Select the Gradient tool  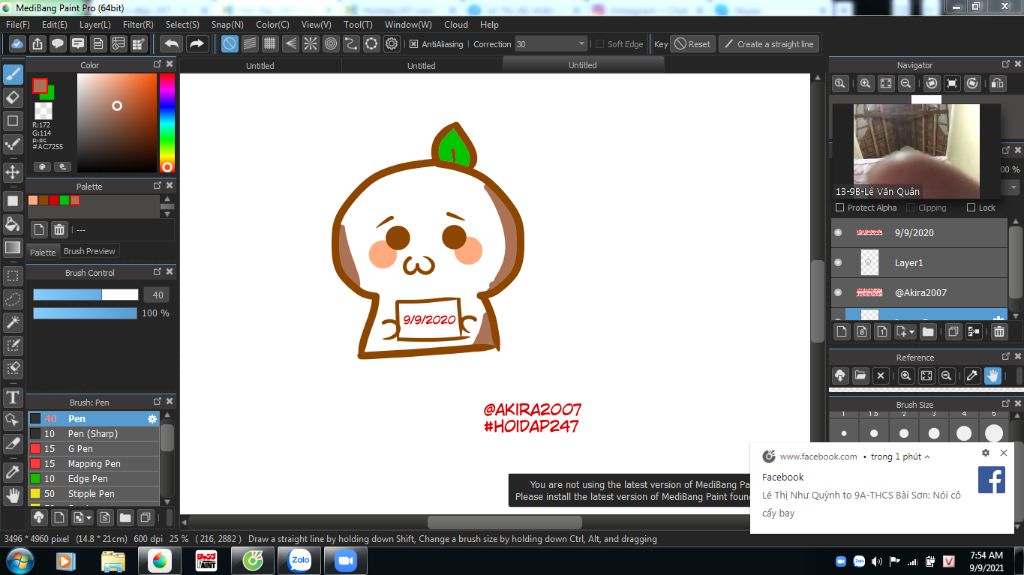12,248
